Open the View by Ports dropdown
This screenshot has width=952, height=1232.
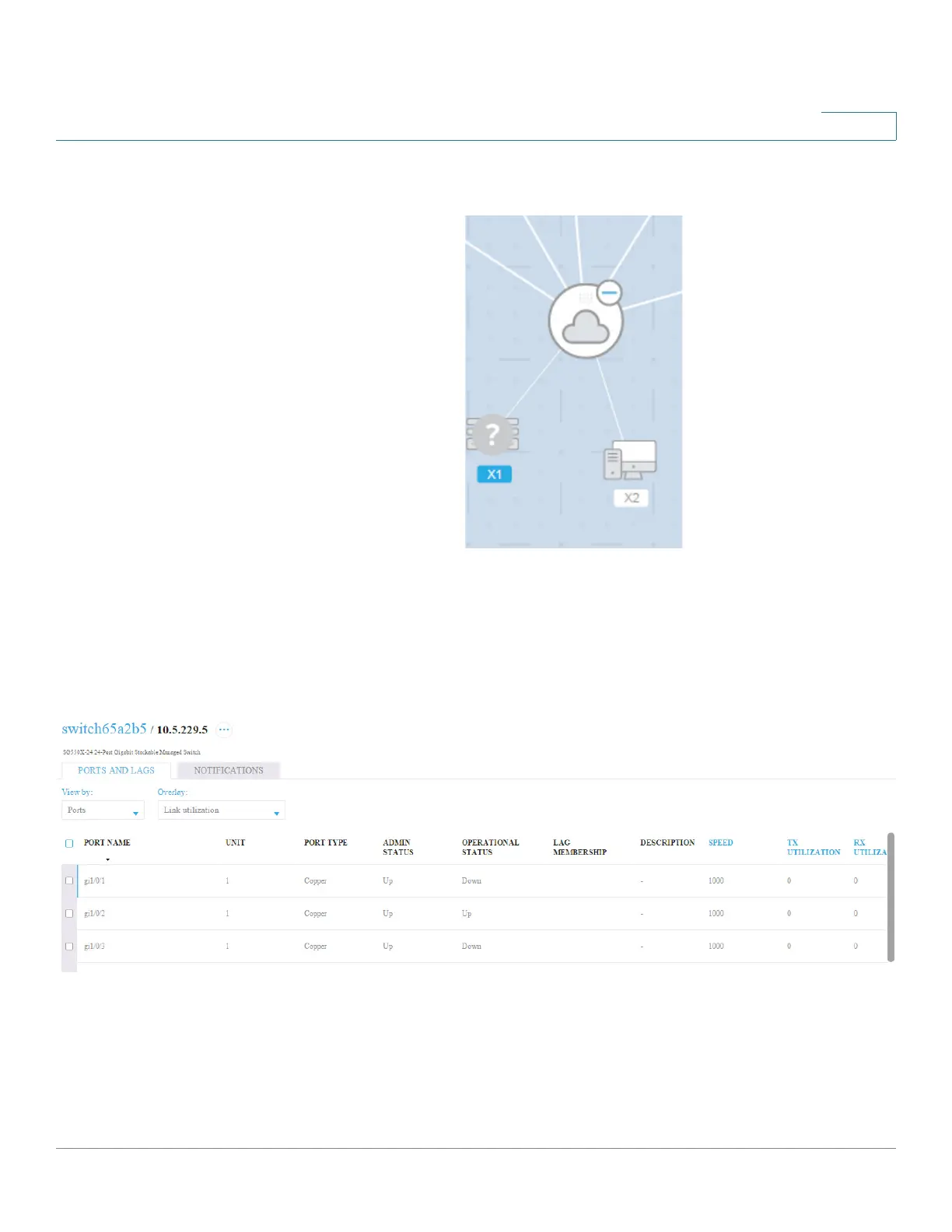103,810
